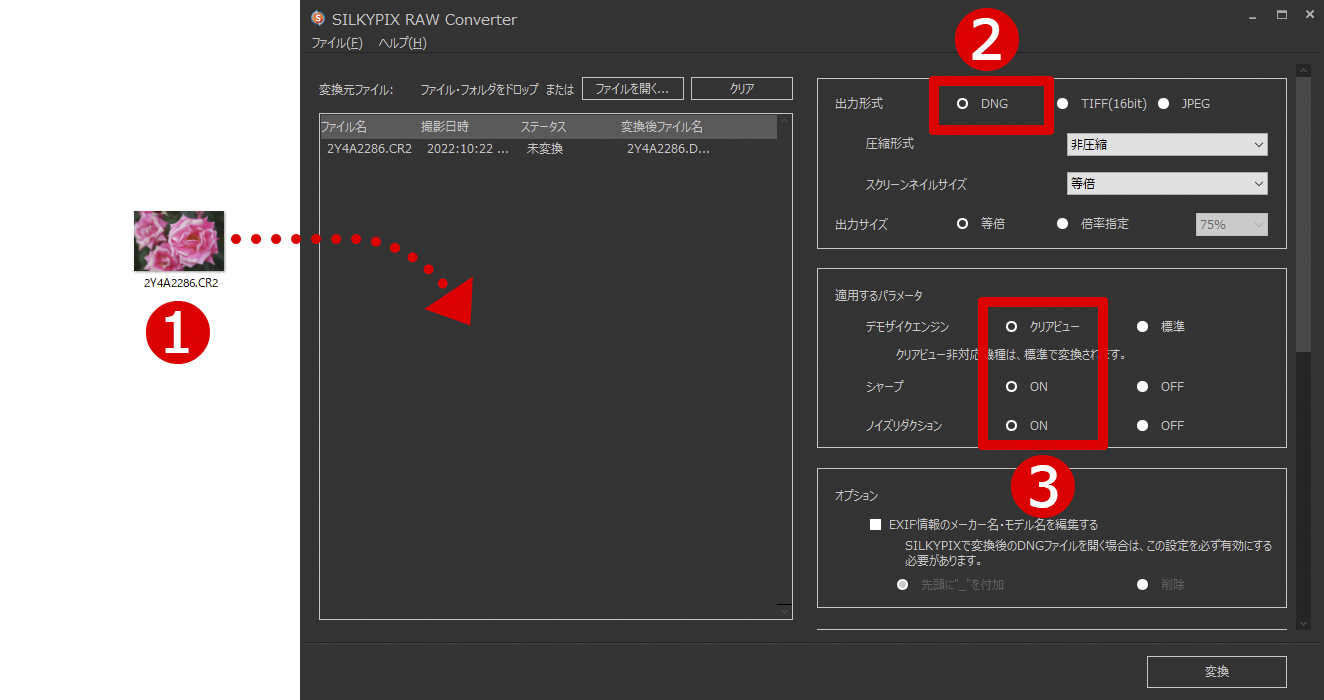Viewport: 1324px width, 700px height.
Task: Open the ヘルプ(H) menu
Action: [x=405, y=43]
